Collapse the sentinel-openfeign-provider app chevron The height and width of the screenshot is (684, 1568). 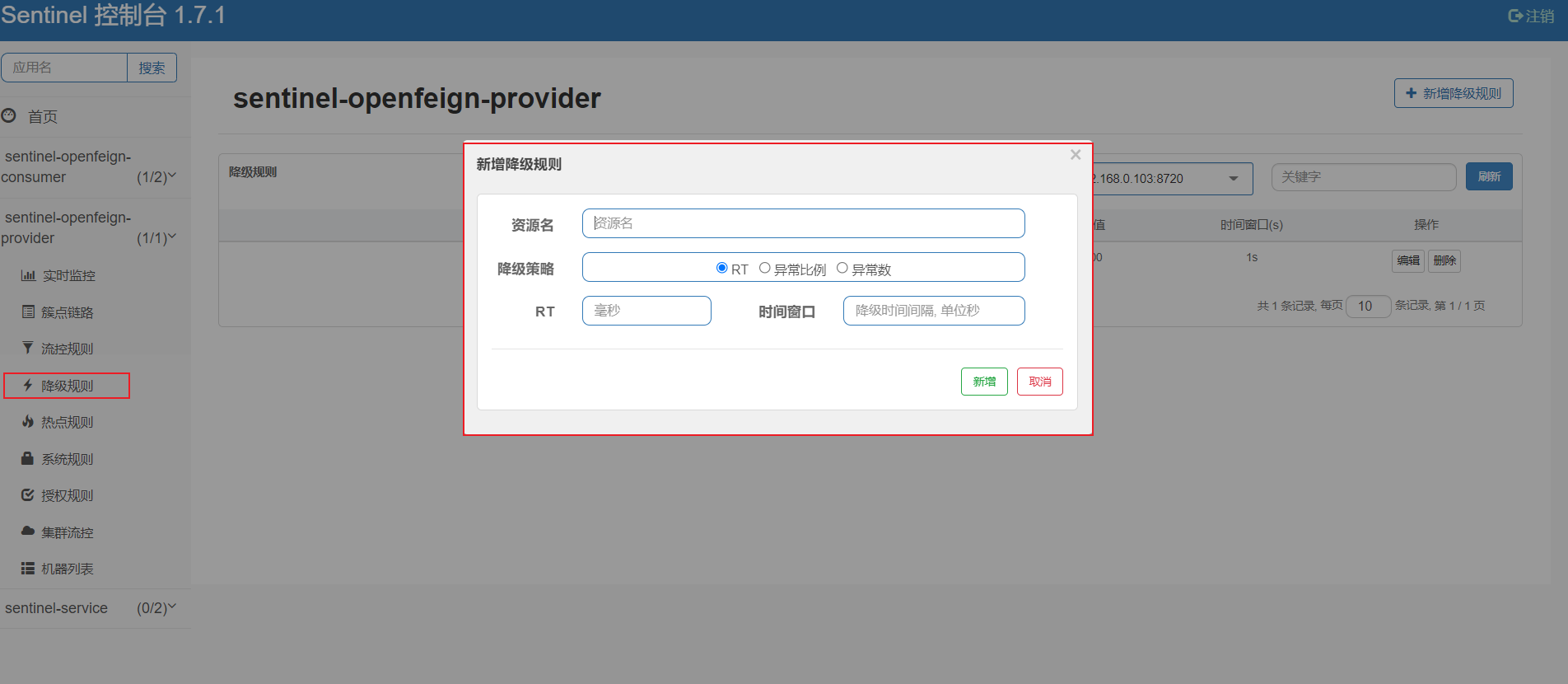[172, 237]
